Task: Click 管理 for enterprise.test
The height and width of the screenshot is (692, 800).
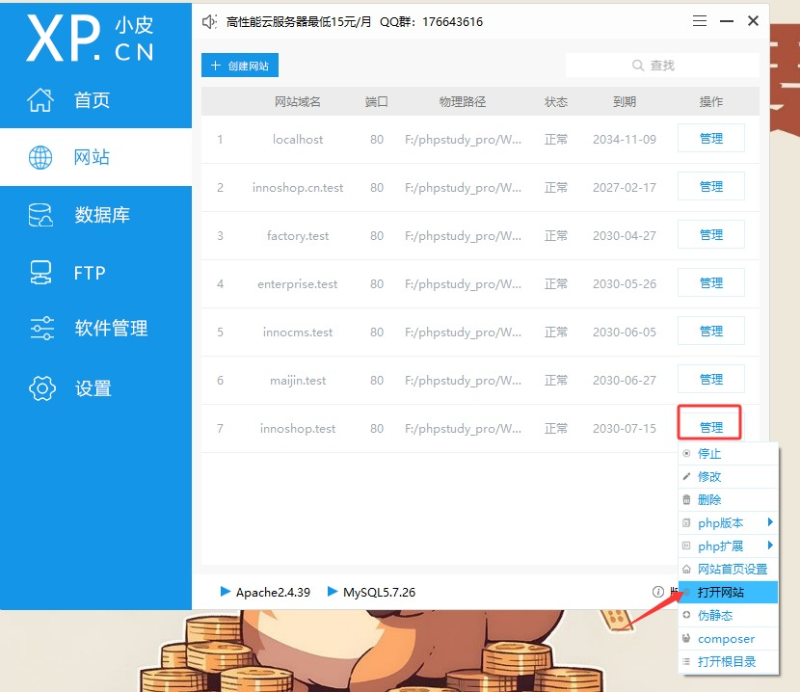Action: [711, 283]
